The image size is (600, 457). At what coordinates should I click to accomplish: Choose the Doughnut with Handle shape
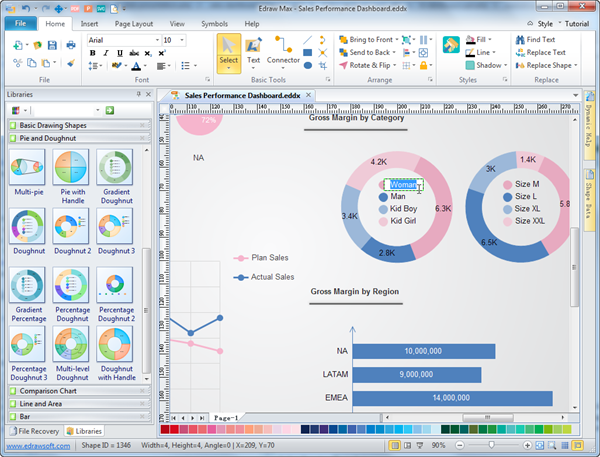click(x=116, y=347)
